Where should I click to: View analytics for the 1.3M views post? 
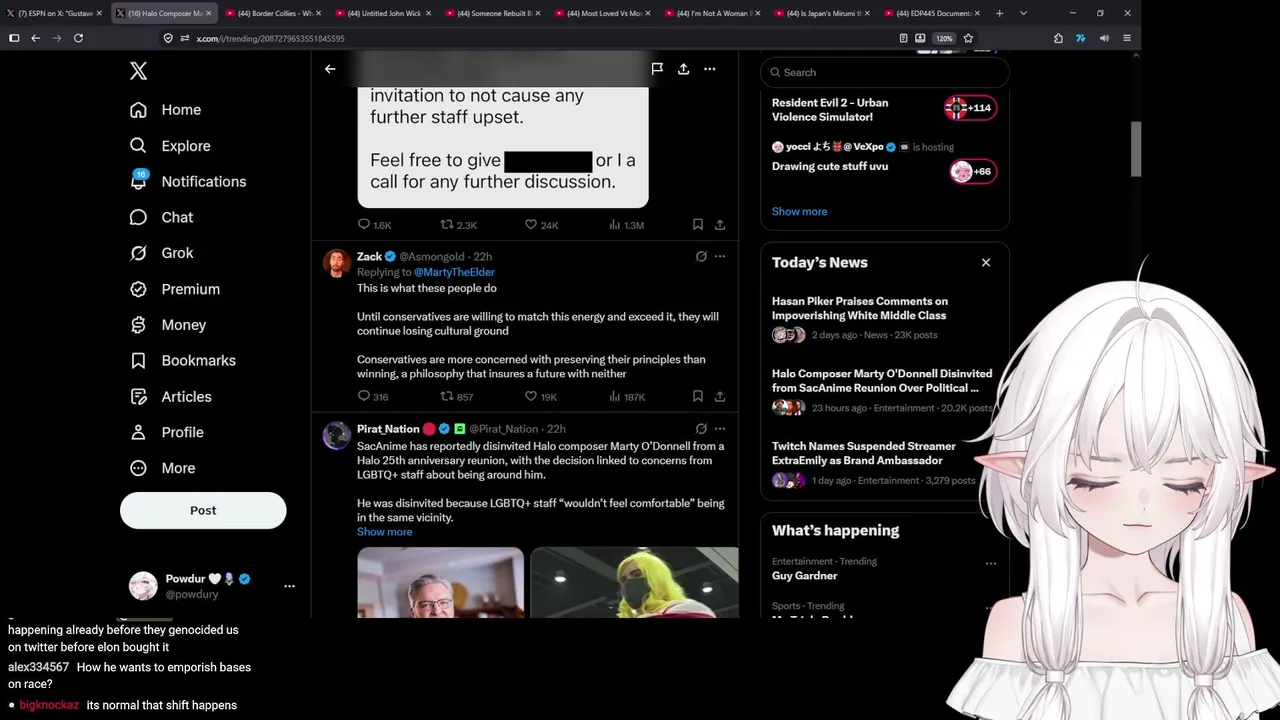(x=626, y=225)
